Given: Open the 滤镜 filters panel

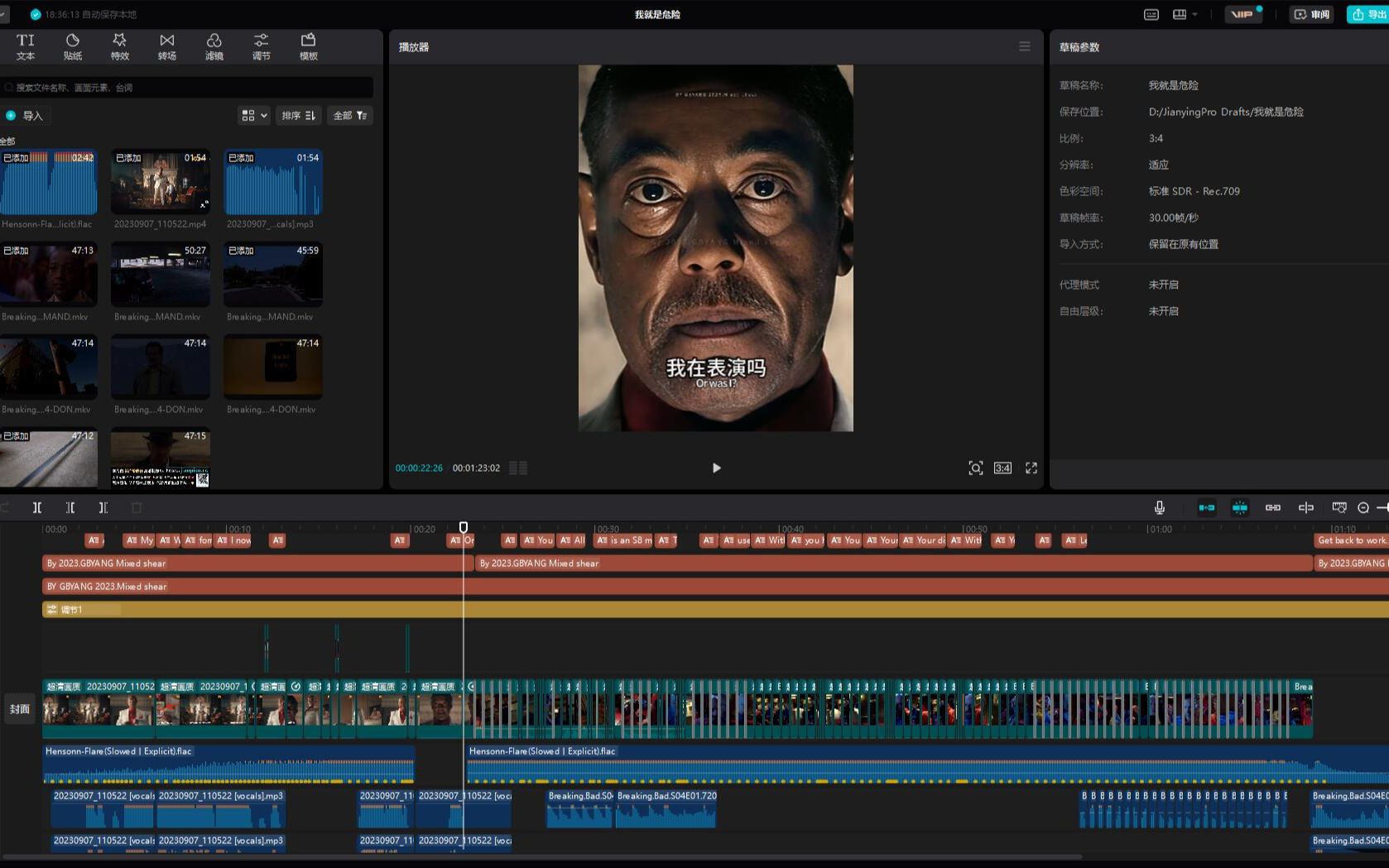Looking at the screenshot, I should coord(214,46).
